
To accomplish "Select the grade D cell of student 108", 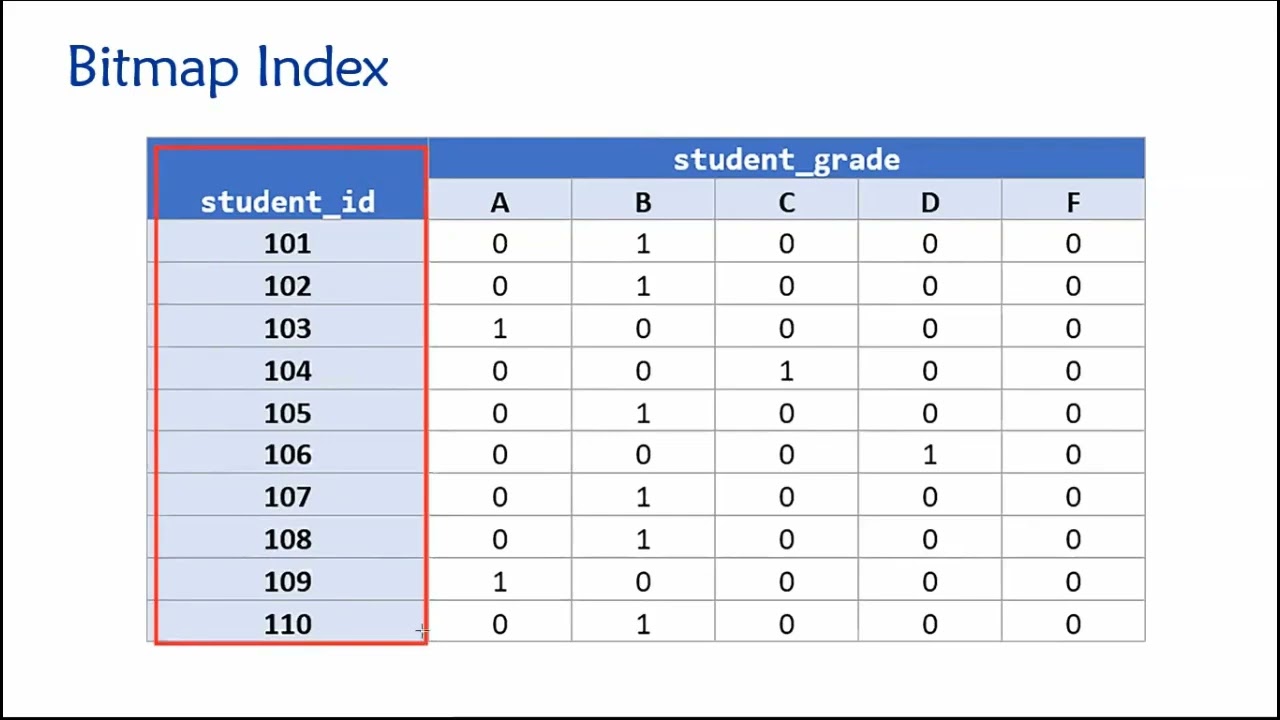I will [x=930, y=538].
